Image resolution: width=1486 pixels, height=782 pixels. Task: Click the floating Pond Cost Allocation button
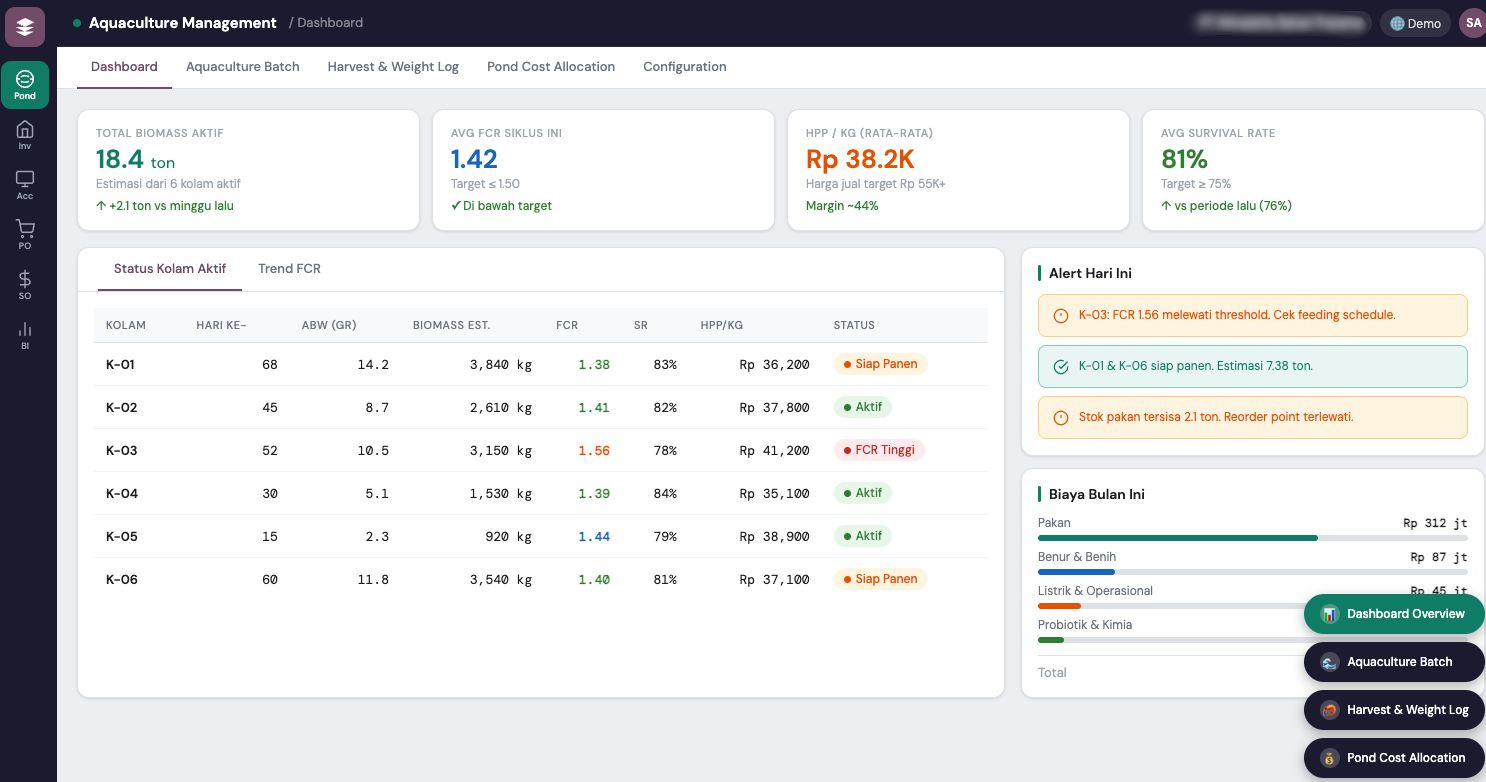tap(1393, 758)
